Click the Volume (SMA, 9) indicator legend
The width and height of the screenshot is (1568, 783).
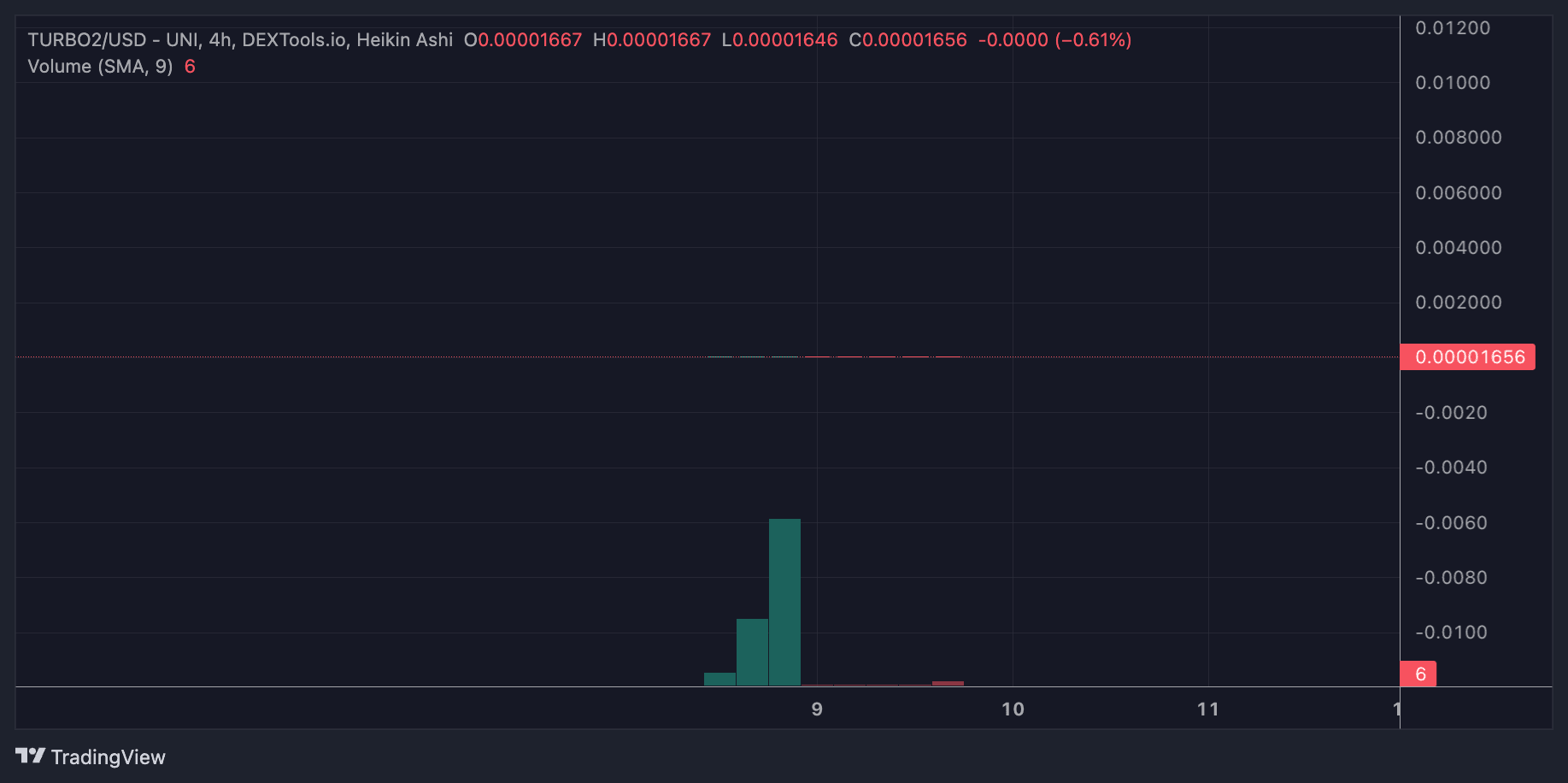pos(100,67)
